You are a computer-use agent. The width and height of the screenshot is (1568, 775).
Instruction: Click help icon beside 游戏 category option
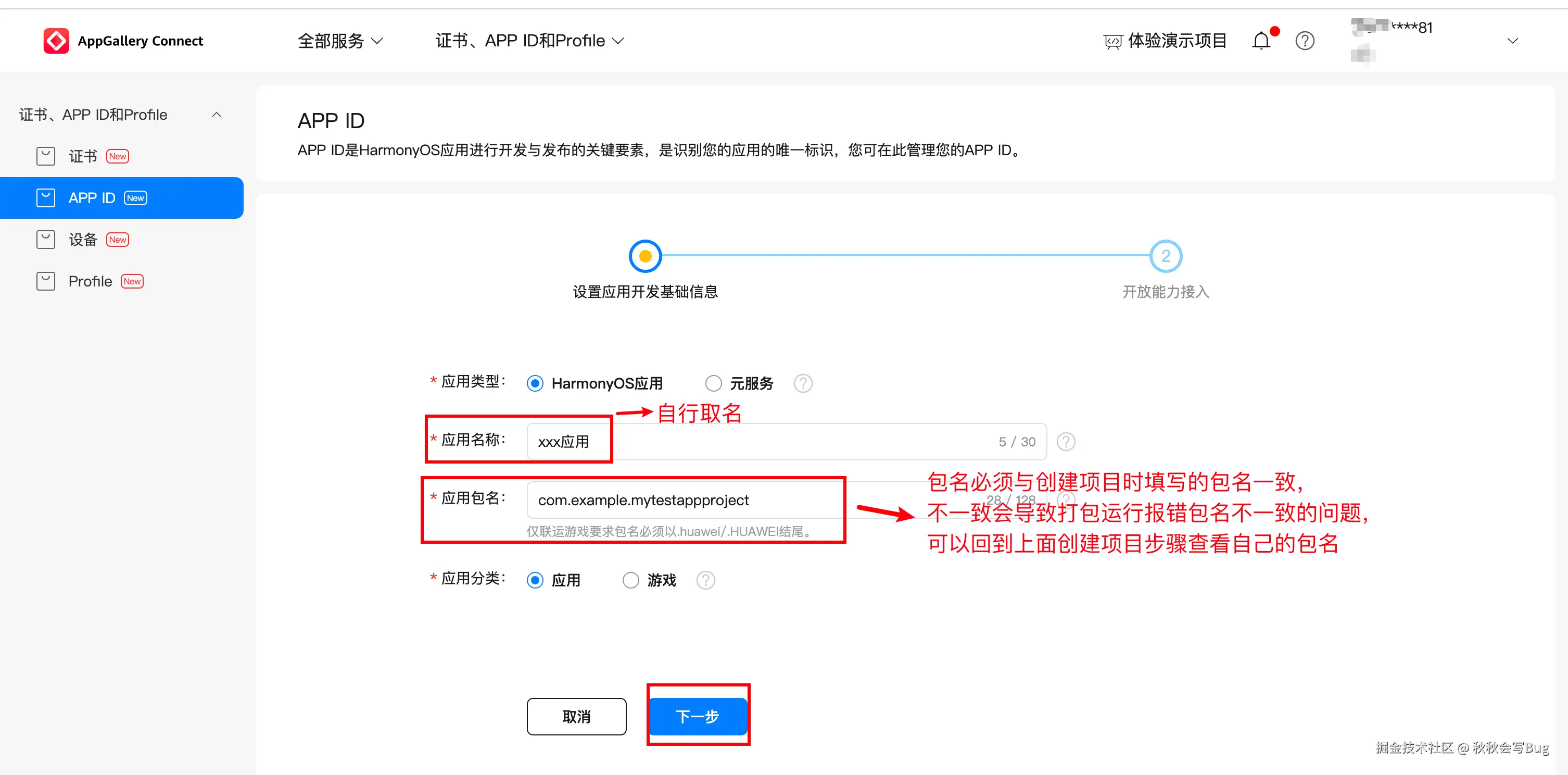tap(705, 580)
